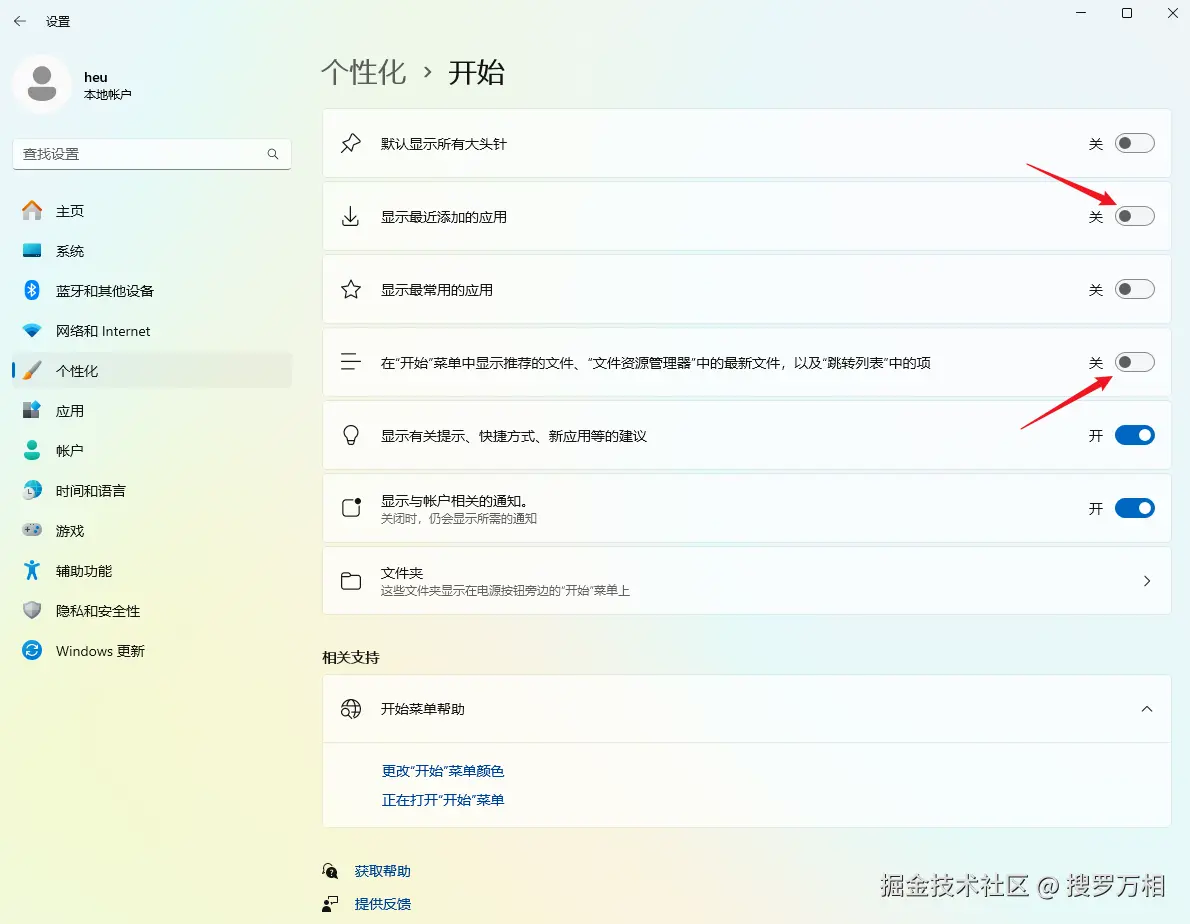
Task: Open Windows 更新 category
Action: (152, 651)
